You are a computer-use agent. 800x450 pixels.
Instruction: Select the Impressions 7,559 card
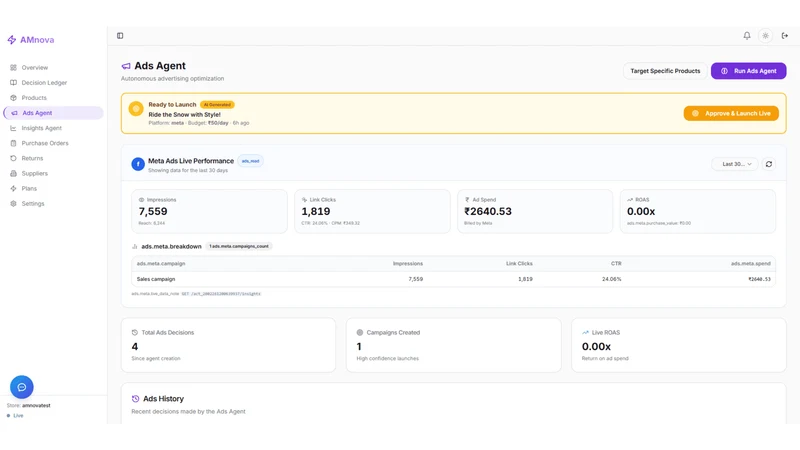209,211
